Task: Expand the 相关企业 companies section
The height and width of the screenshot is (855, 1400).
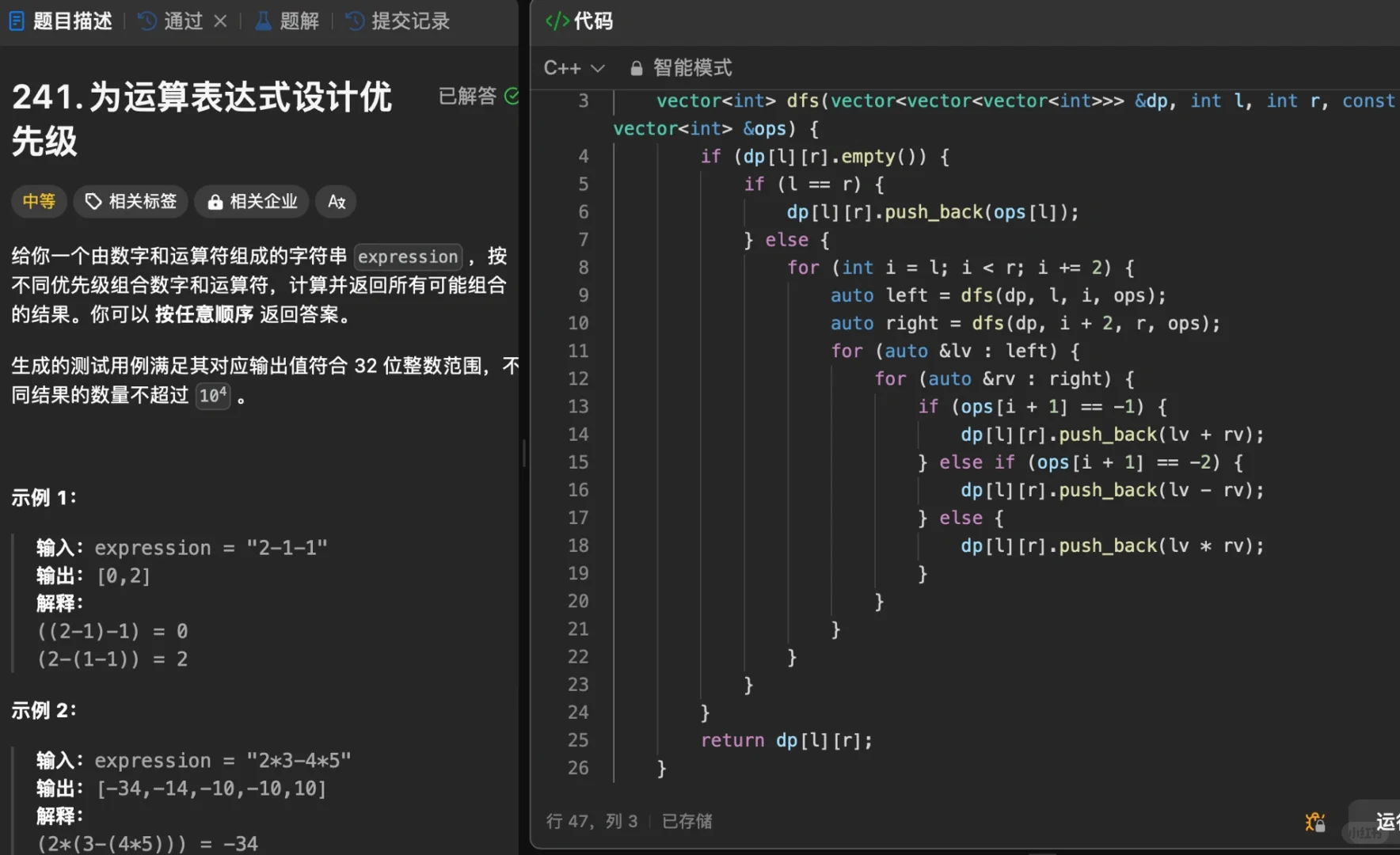Action: pyautogui.click(x=253, y=202)
